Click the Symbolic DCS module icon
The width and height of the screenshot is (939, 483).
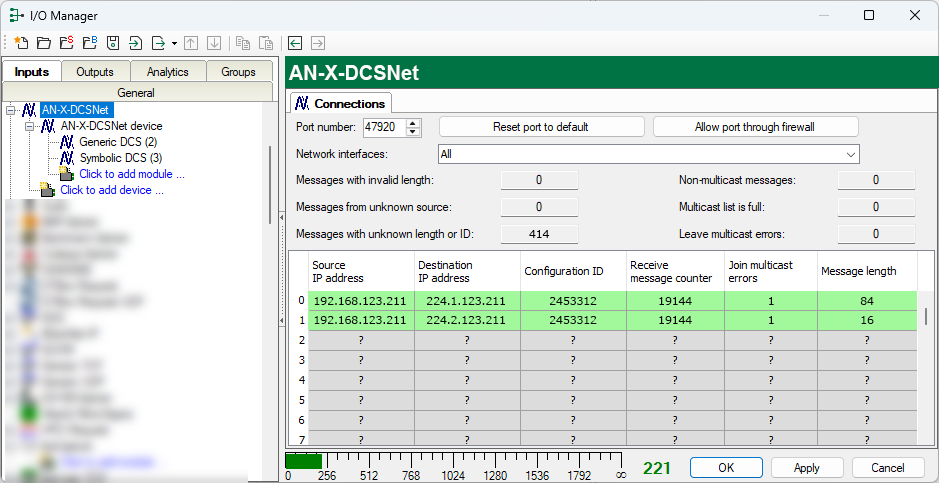(67, 158)
